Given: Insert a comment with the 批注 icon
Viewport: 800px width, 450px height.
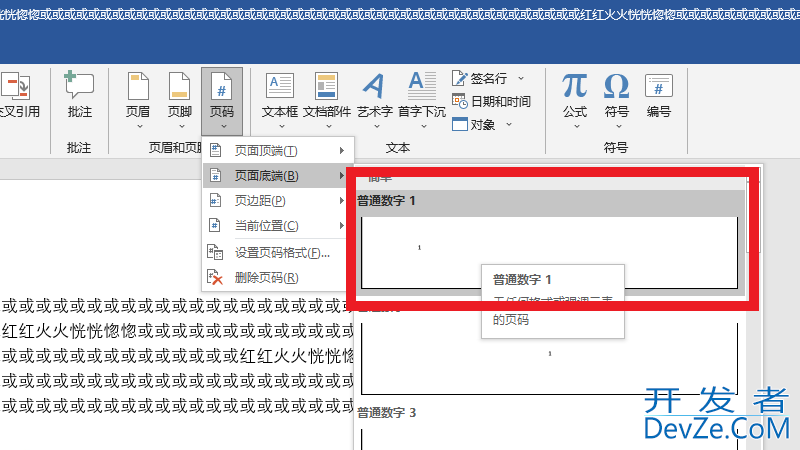Looking at the screenshot, I should tap(79, 85).
